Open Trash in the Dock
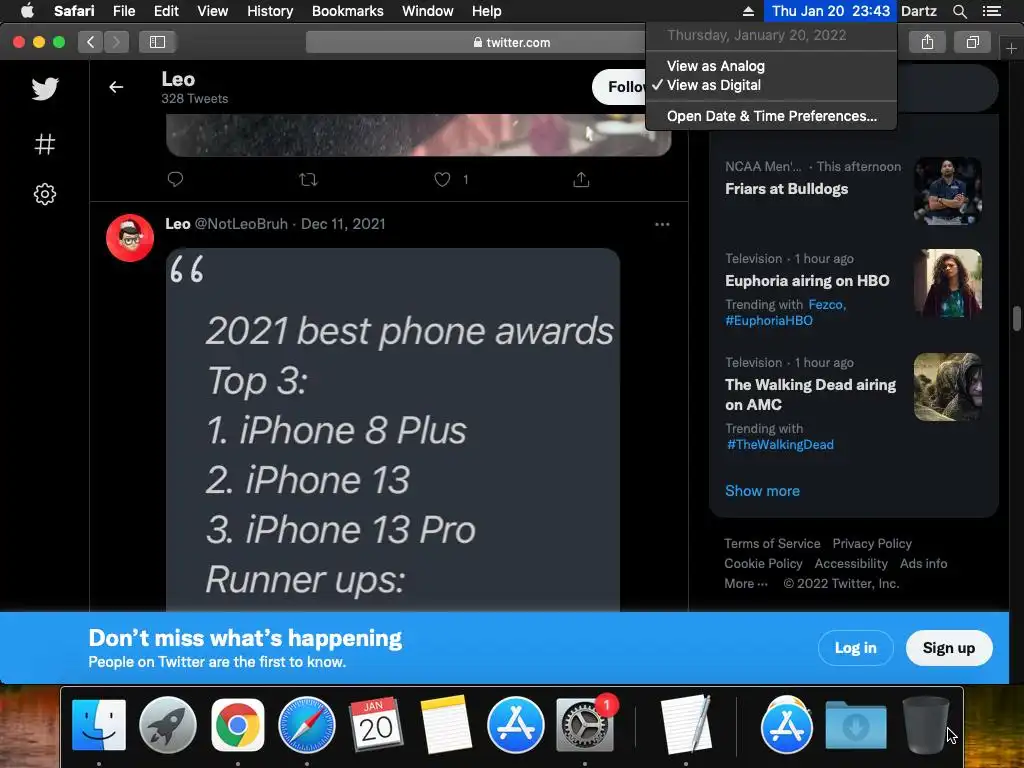The image size is (1024, 768). pos(925,725)
